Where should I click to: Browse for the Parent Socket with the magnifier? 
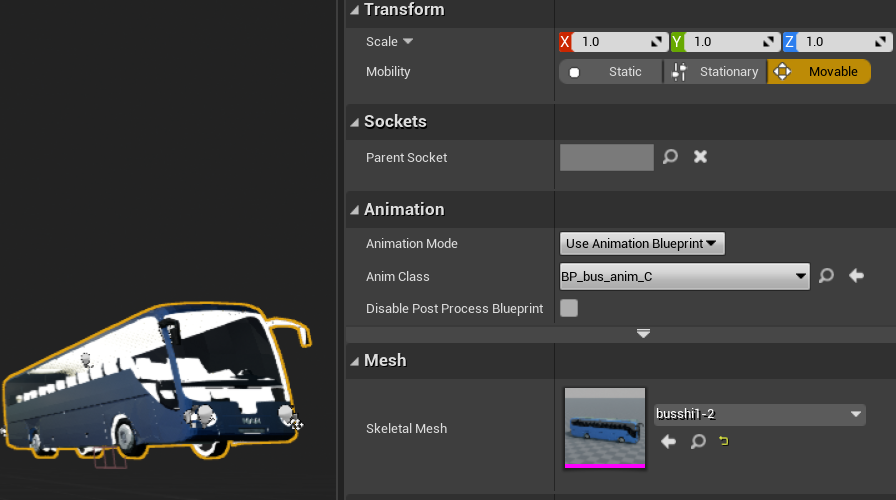(x=671, y=157)
